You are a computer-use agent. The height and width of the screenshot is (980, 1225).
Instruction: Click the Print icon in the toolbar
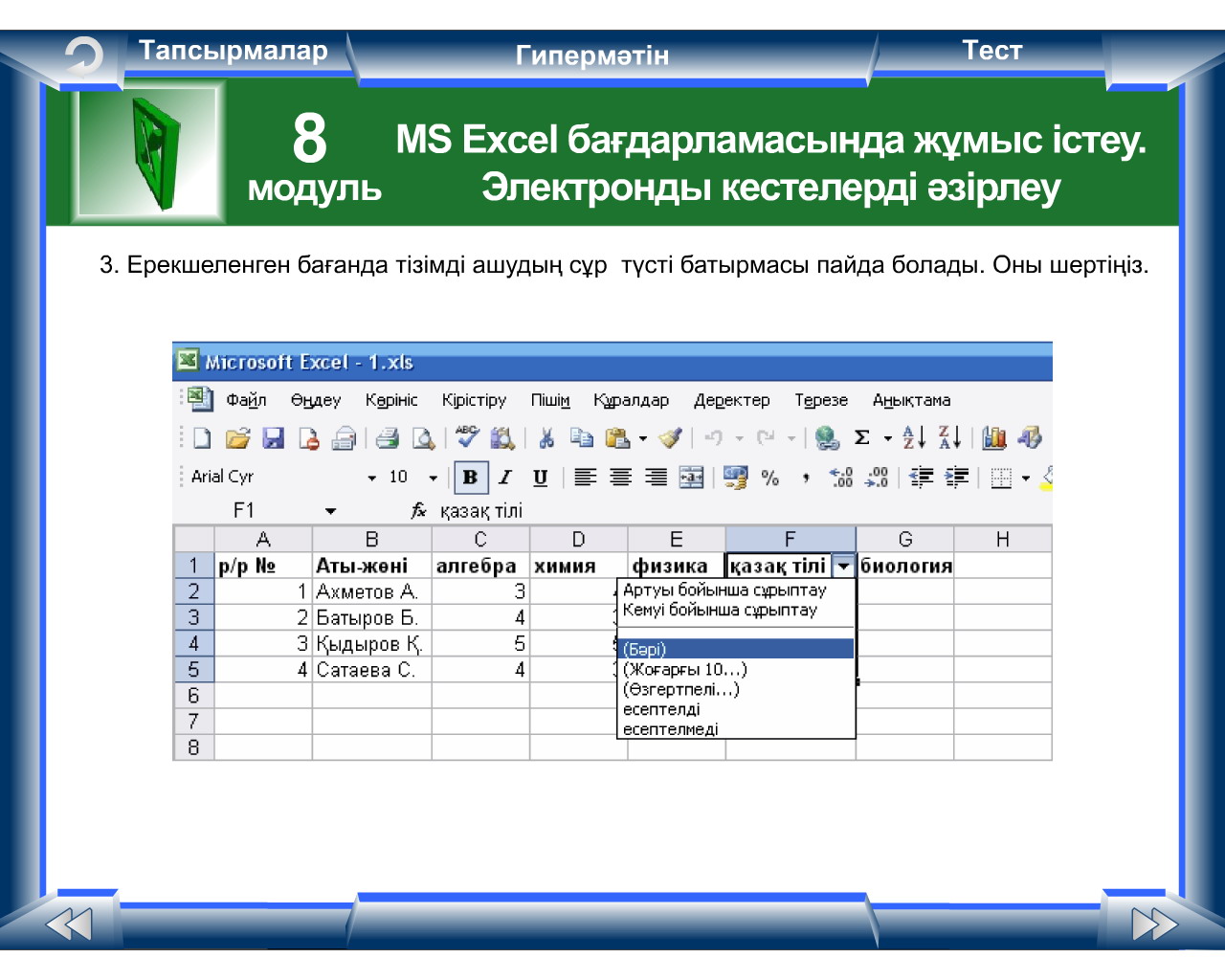coord(387,438)
